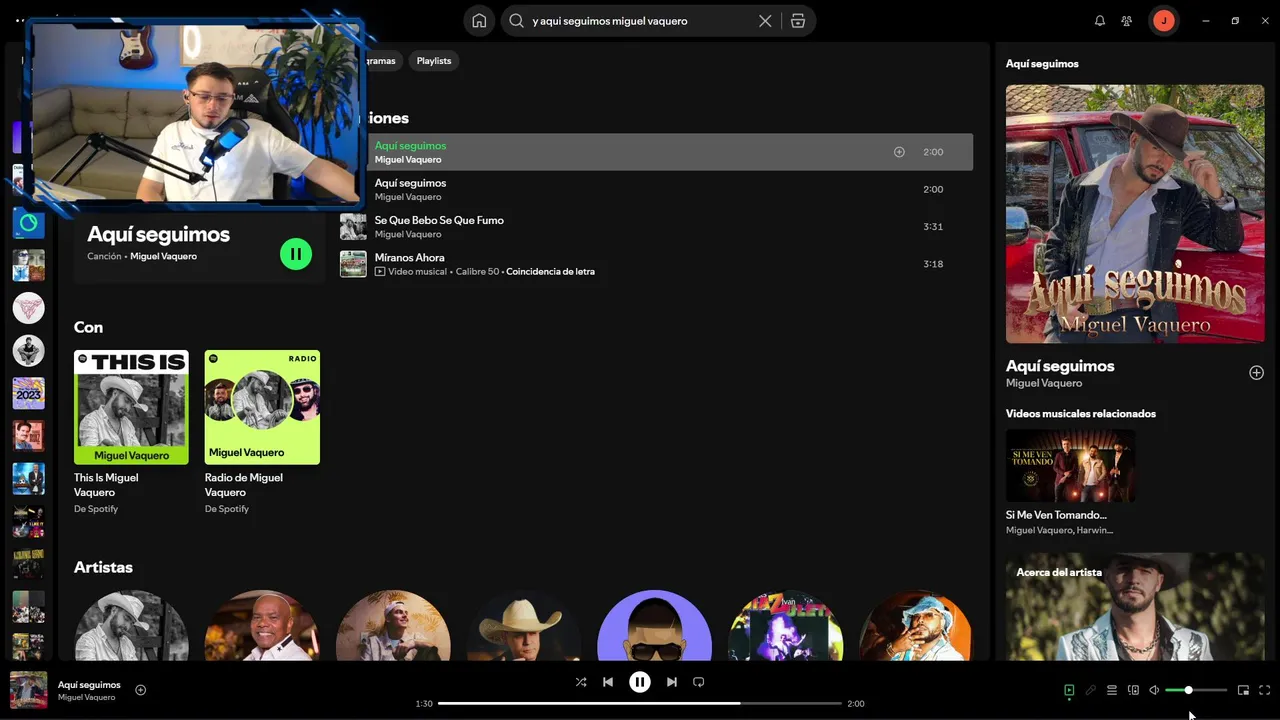Add current track to Liked from bottom bar
Viewport: 1280px width, 720px height.
tap(140, 690)
